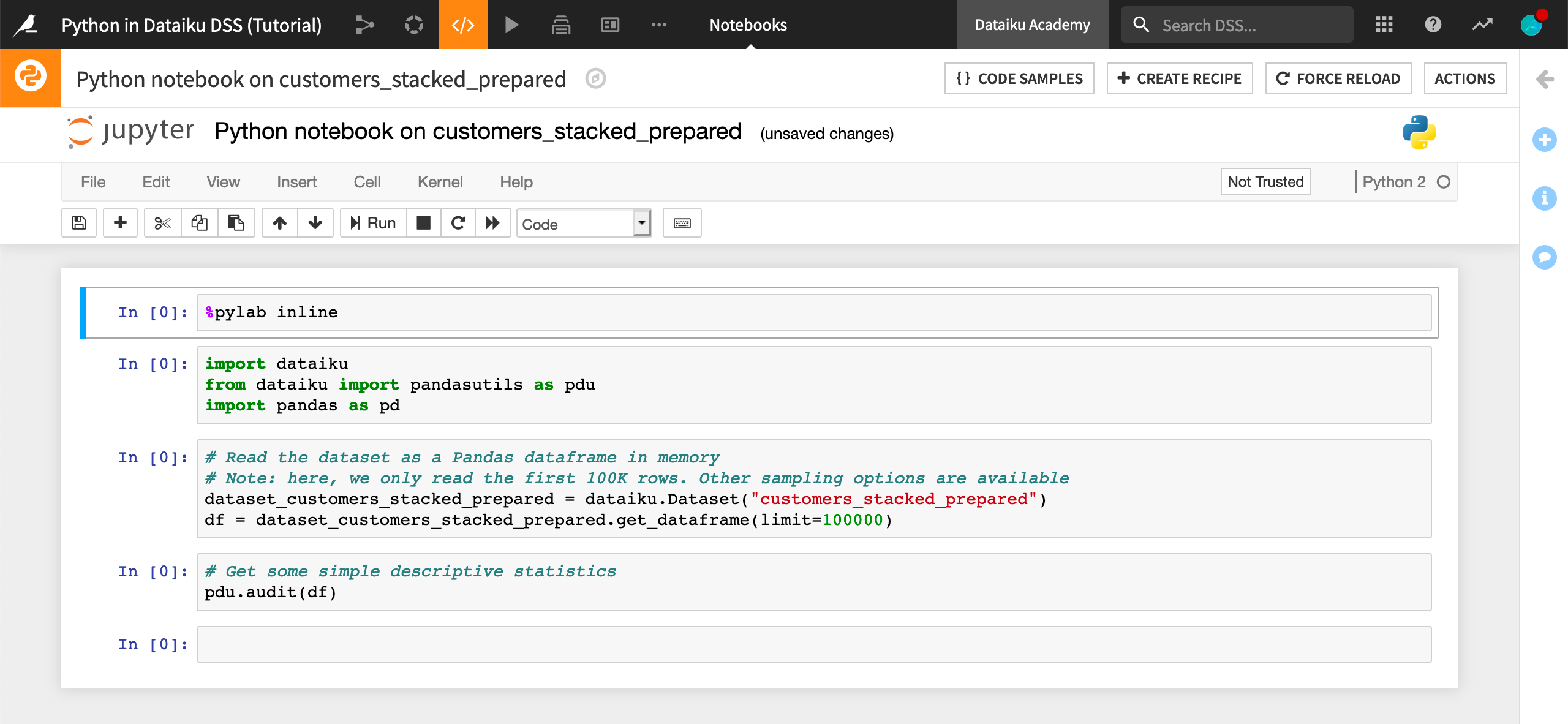Open the Help menu
Image resolution: width=1568 pixels, height=724 pixels.
point(516,182)
